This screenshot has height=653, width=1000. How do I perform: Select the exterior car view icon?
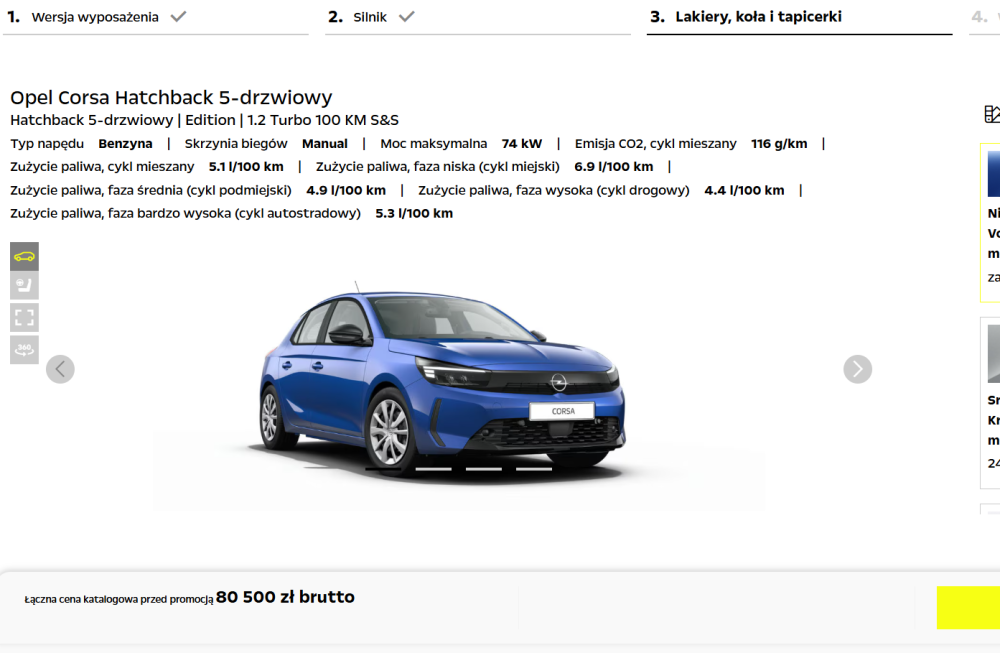pos(24,256)
